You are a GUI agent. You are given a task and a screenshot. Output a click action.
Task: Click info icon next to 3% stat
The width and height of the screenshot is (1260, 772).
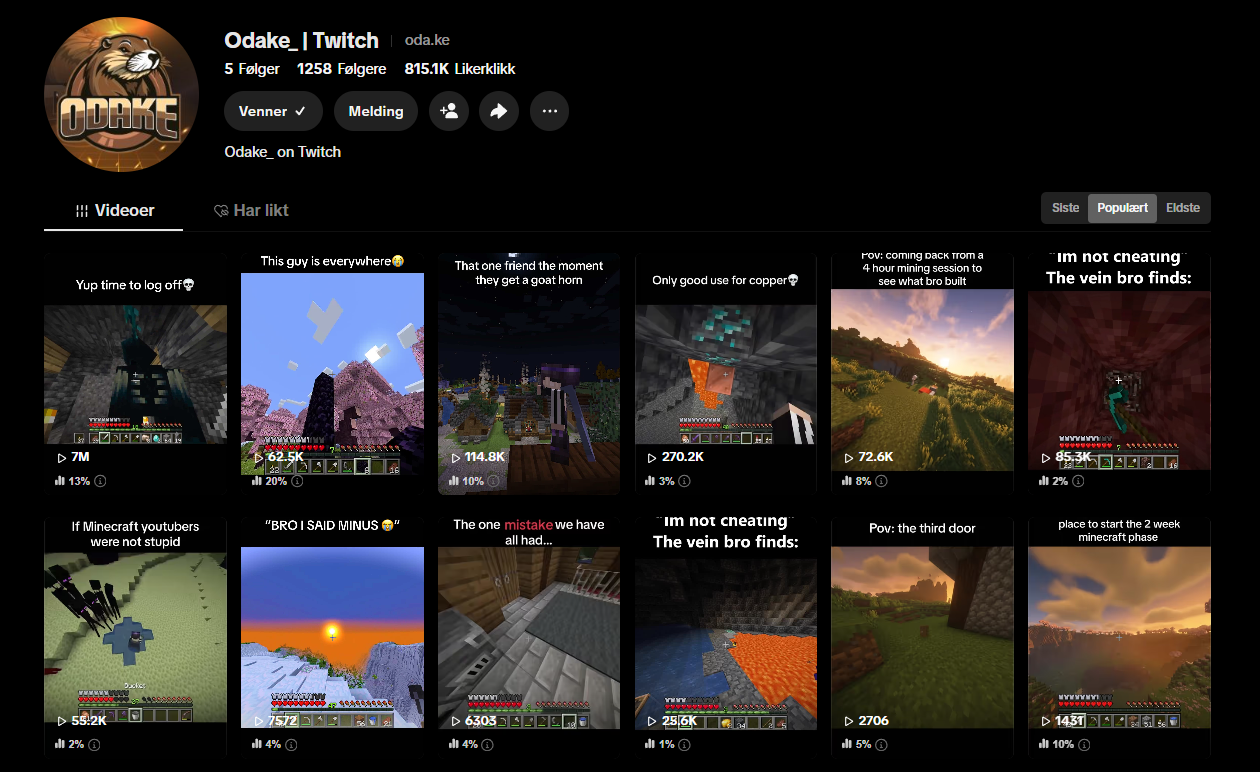point(685,481)
